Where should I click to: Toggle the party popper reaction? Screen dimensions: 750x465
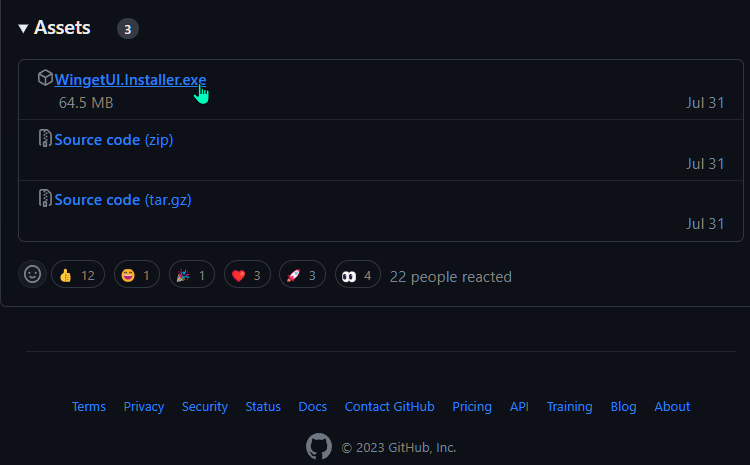[x=192, y=275]
